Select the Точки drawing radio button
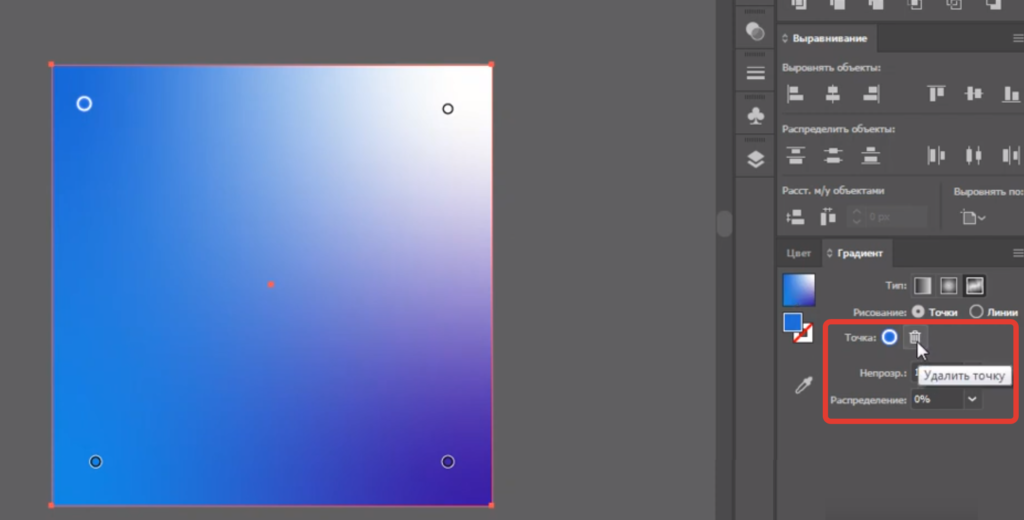This screenshot has width=1024, height=520. 919,312
